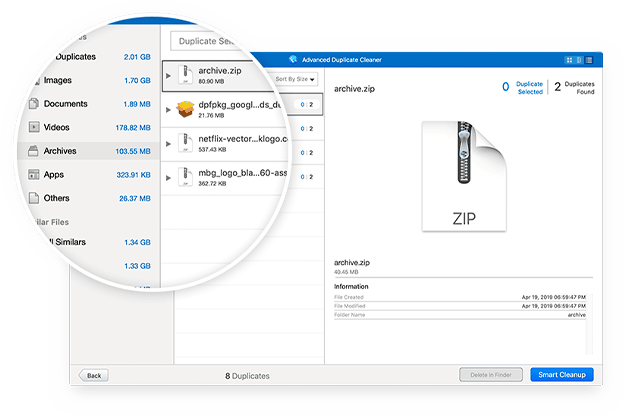This screenshot has height=418, width=625.
Task: Click the File Modified date value
Action: pos(554,306)
